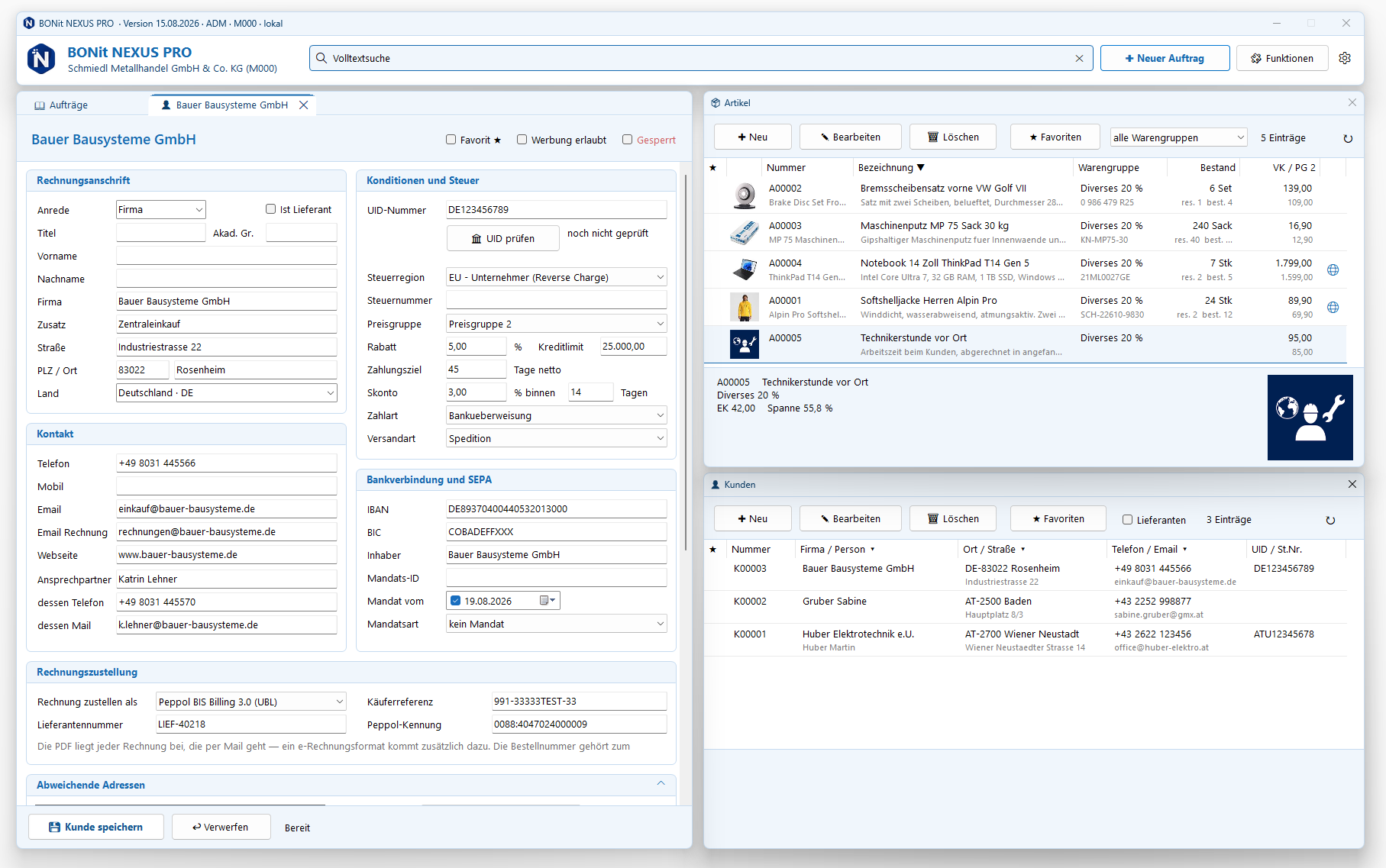The height and width of the screenshot is (868, 1386).
Task: Click the web globe icon for Notebook ThinkPad
Action: (1333, 269)
